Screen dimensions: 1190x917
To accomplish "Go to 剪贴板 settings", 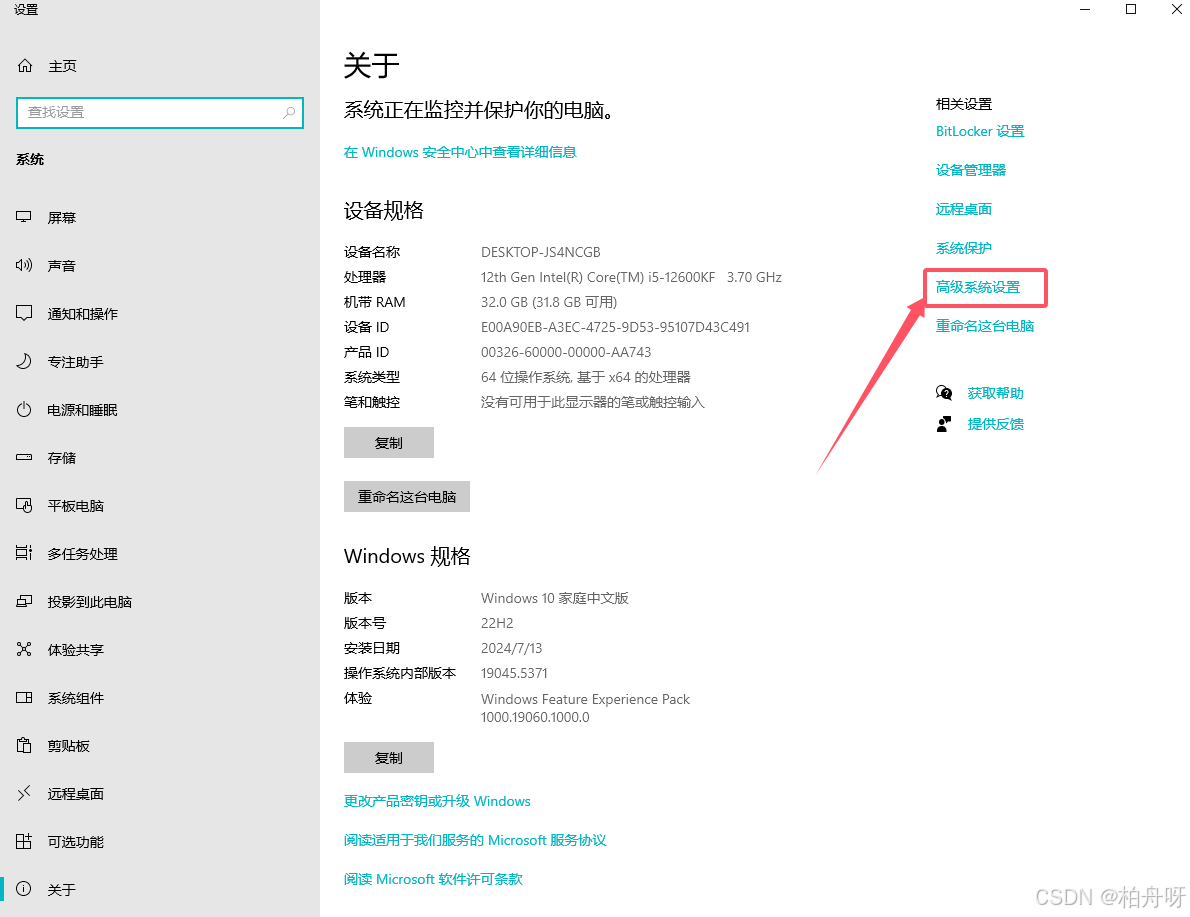I will click(68, 745).
